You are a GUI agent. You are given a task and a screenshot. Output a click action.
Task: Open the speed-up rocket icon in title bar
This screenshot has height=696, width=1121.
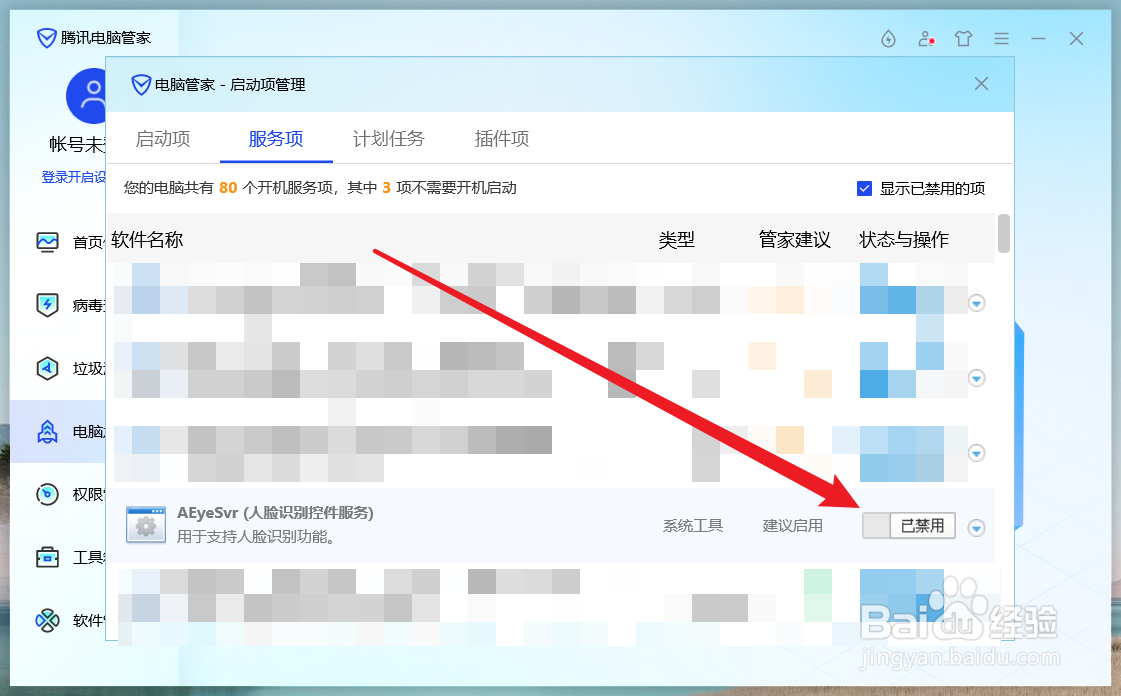pos(888,39)
